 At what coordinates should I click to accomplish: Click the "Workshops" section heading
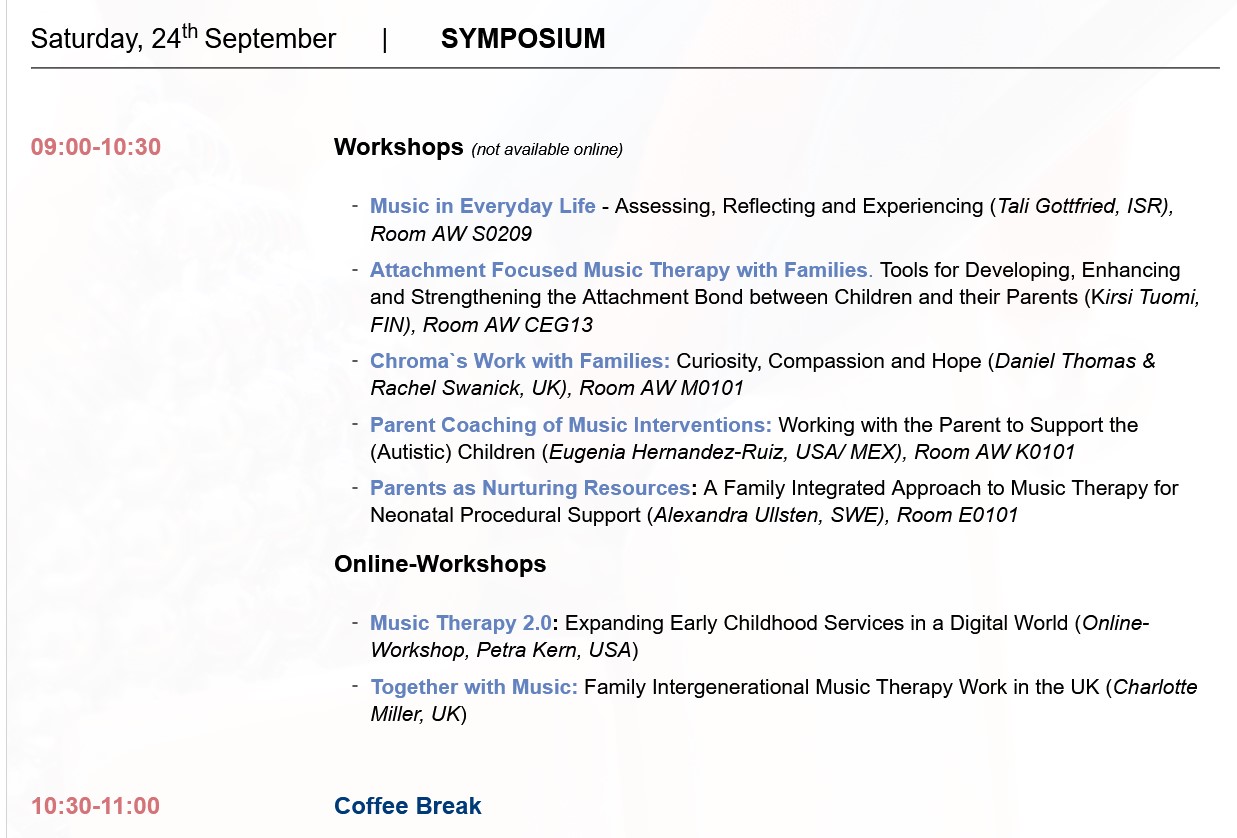click(x=399, y=147)
